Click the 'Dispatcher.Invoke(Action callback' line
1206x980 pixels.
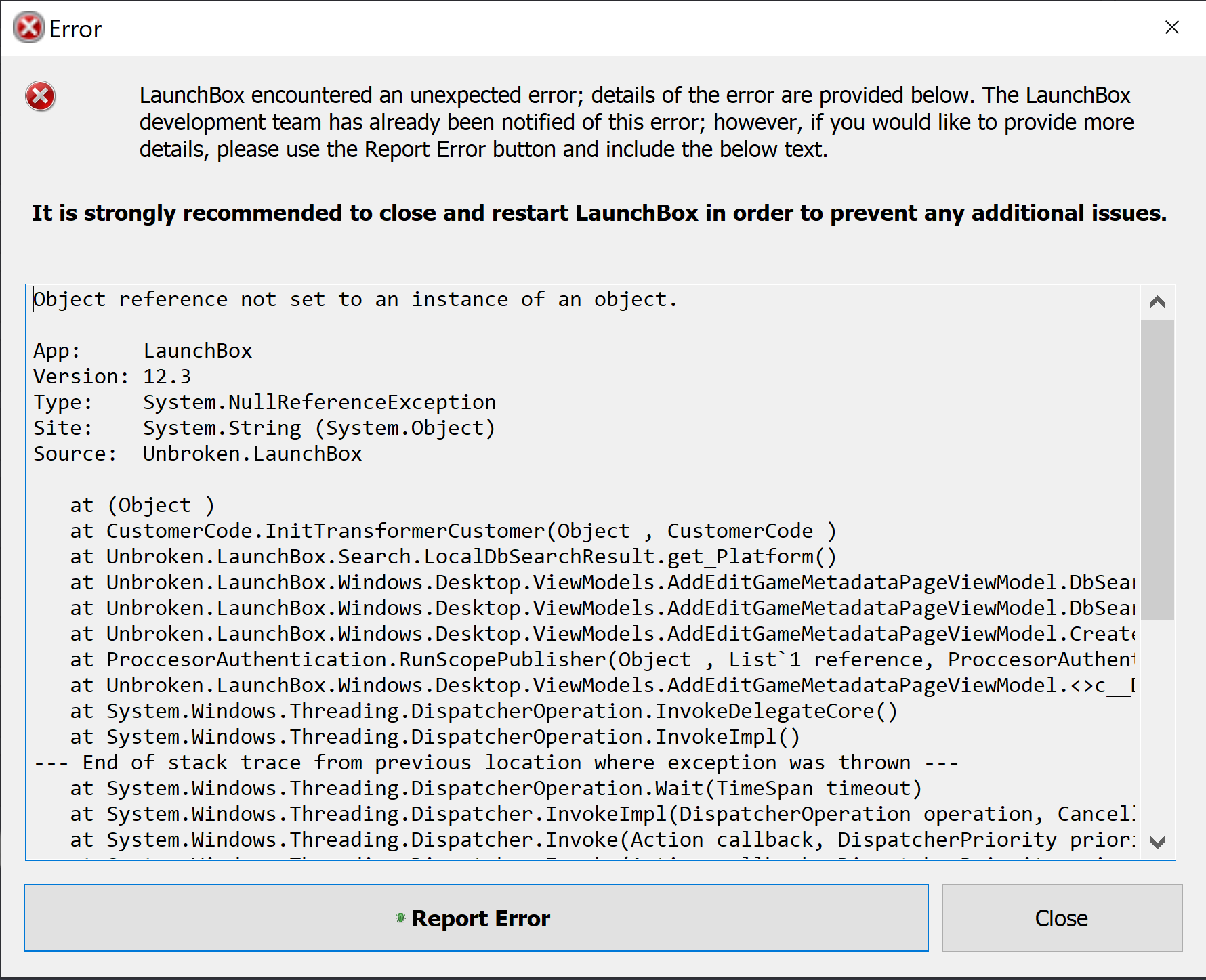click(602, 840)
